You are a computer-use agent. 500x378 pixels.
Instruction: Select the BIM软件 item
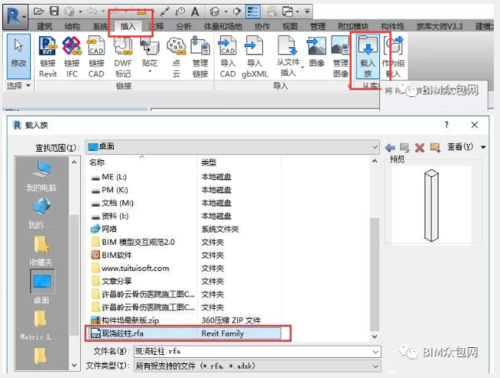point(112,255)
